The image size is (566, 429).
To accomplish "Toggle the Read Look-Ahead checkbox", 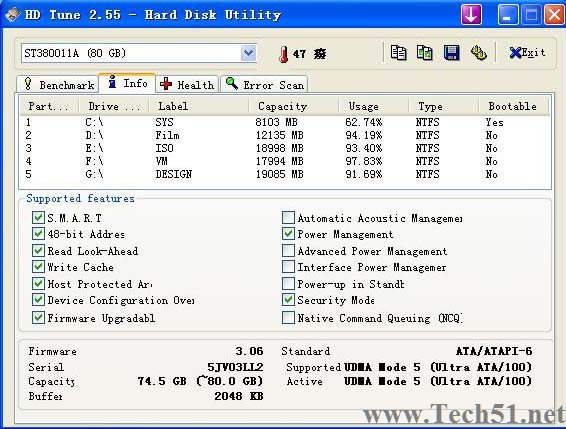I will pos(38,251).
